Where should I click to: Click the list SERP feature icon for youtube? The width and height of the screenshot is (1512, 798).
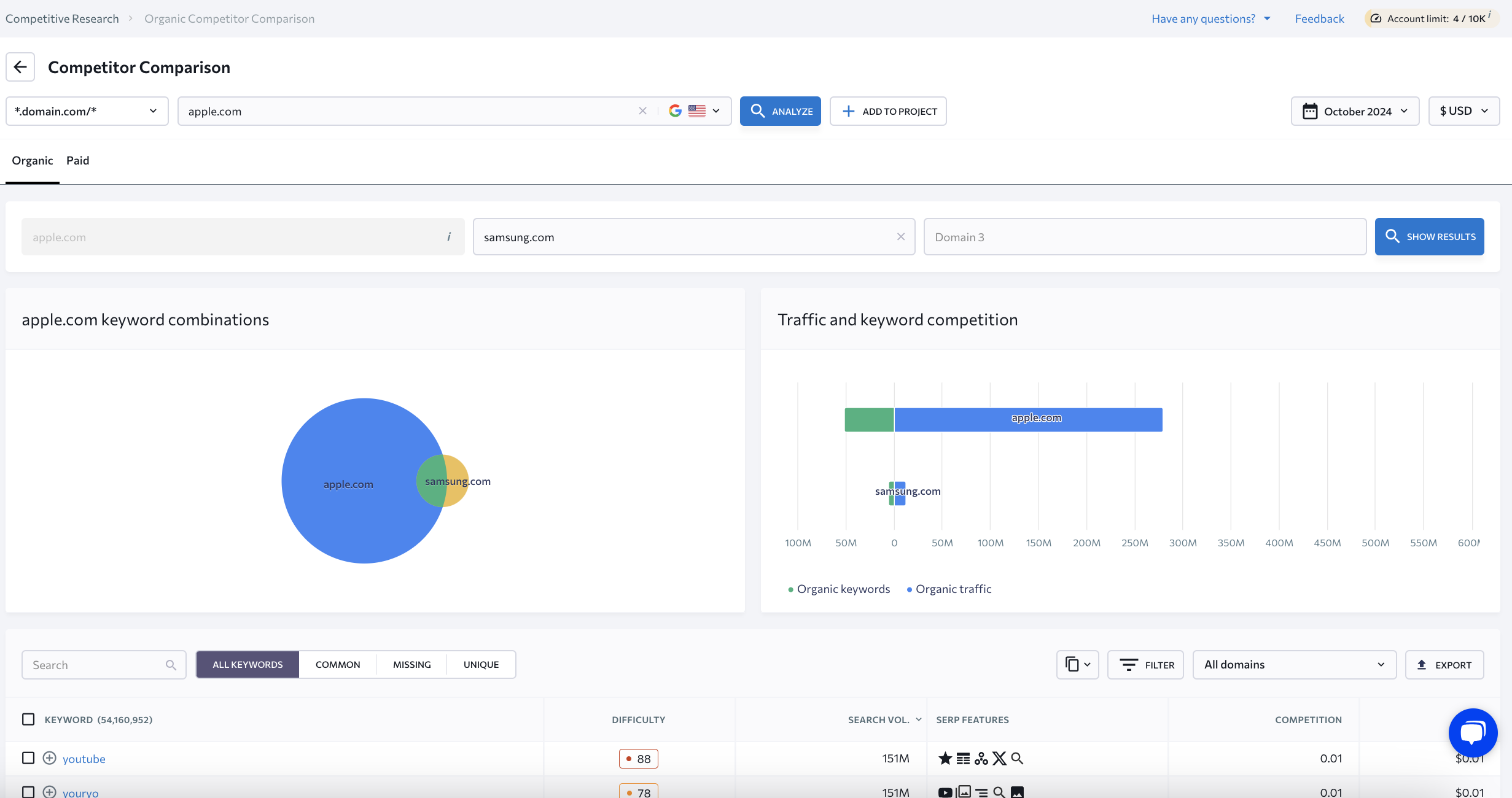coord(964,759)
